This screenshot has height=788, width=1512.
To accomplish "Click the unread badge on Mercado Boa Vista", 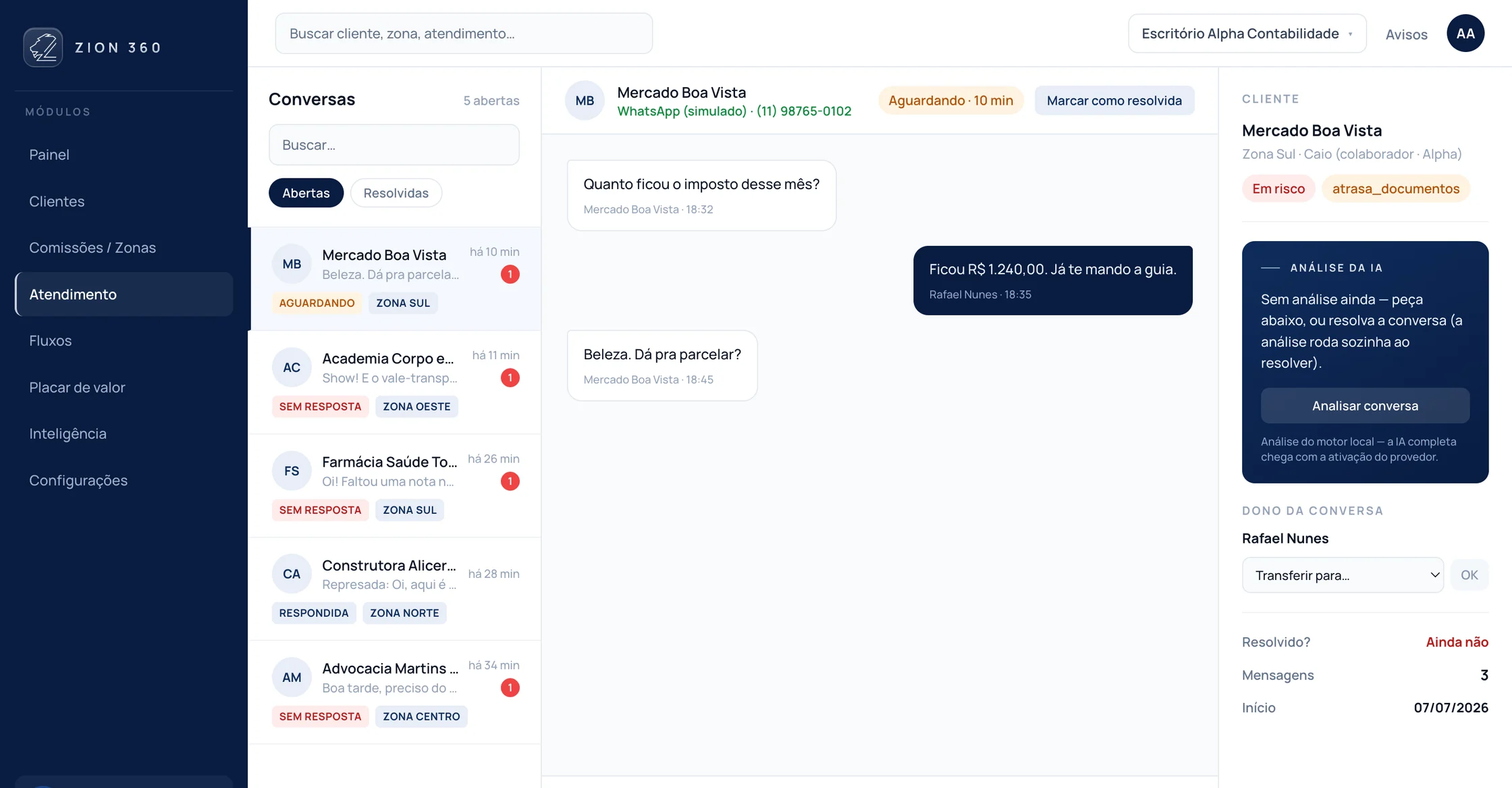I will point(510,274).
